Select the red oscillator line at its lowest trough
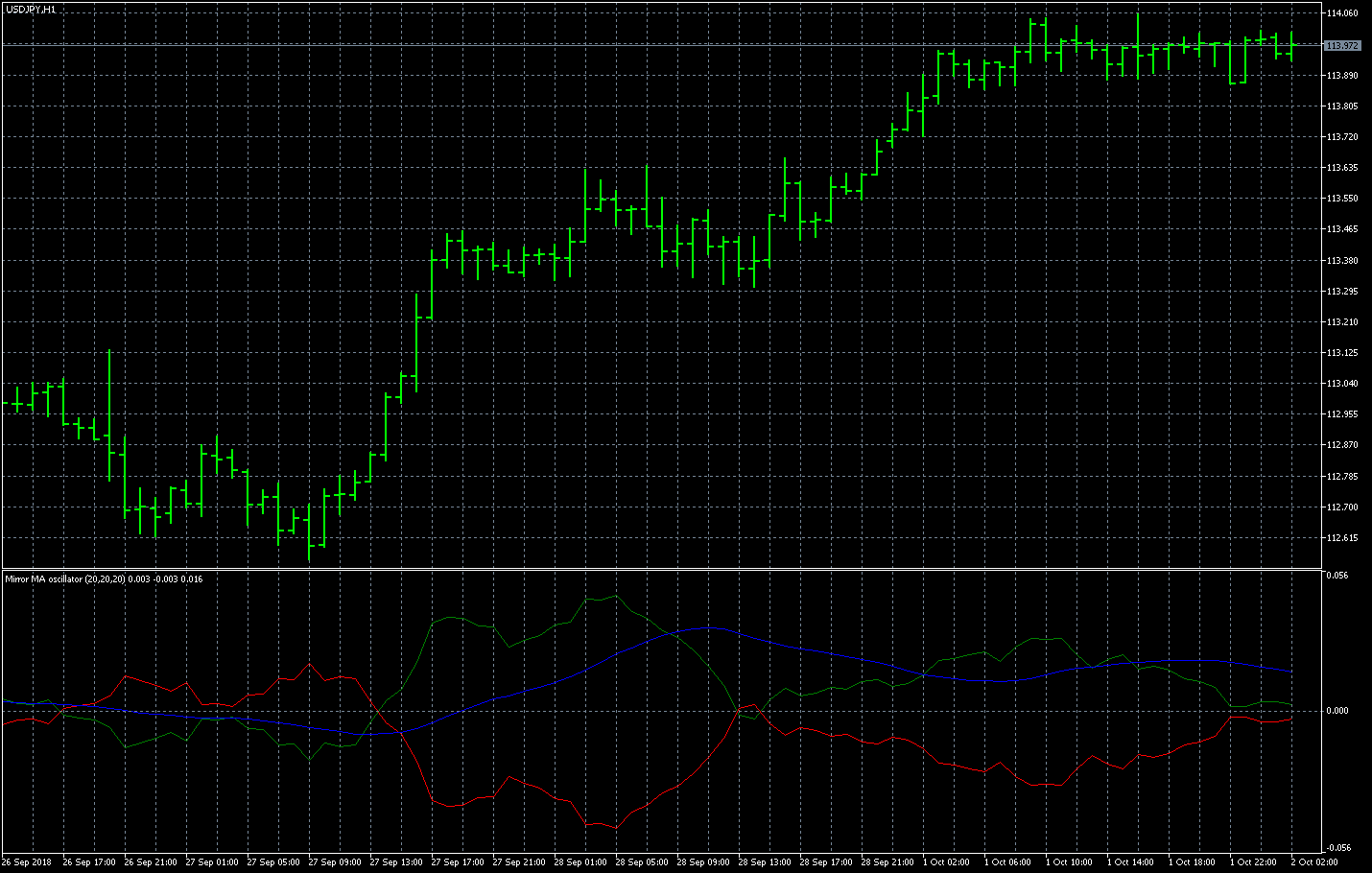 615,827
